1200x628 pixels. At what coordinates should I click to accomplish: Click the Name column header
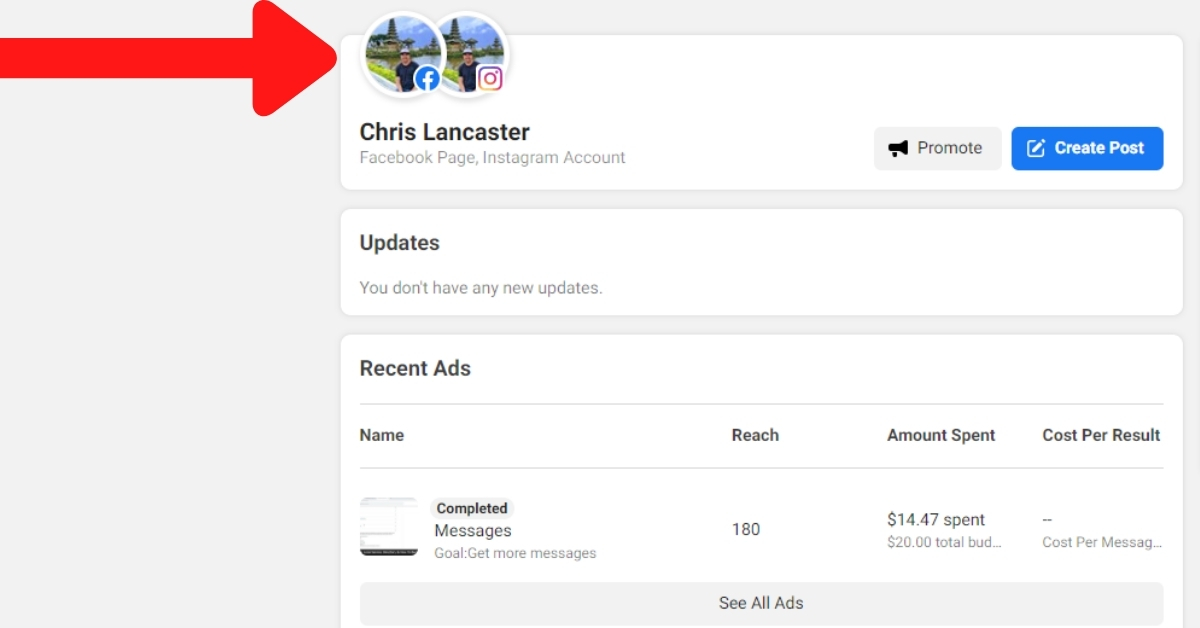(x=382, y=435)
